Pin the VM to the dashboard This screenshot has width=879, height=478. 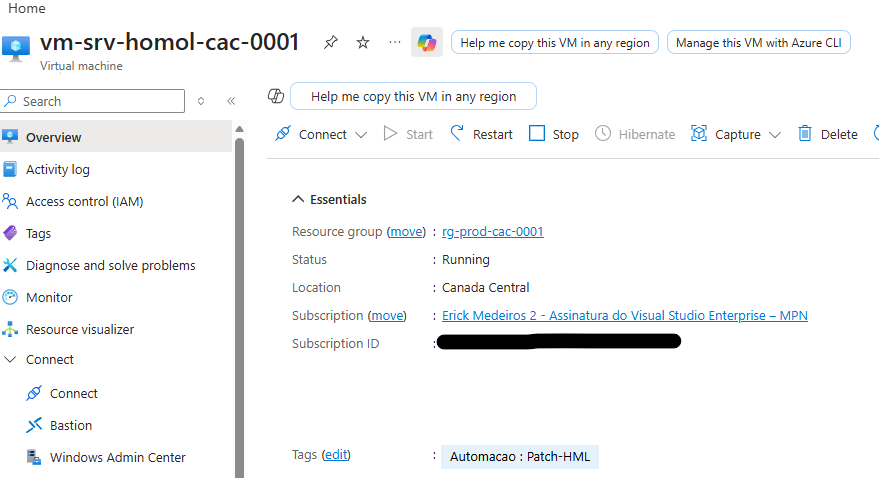click(x=331, y=42)
